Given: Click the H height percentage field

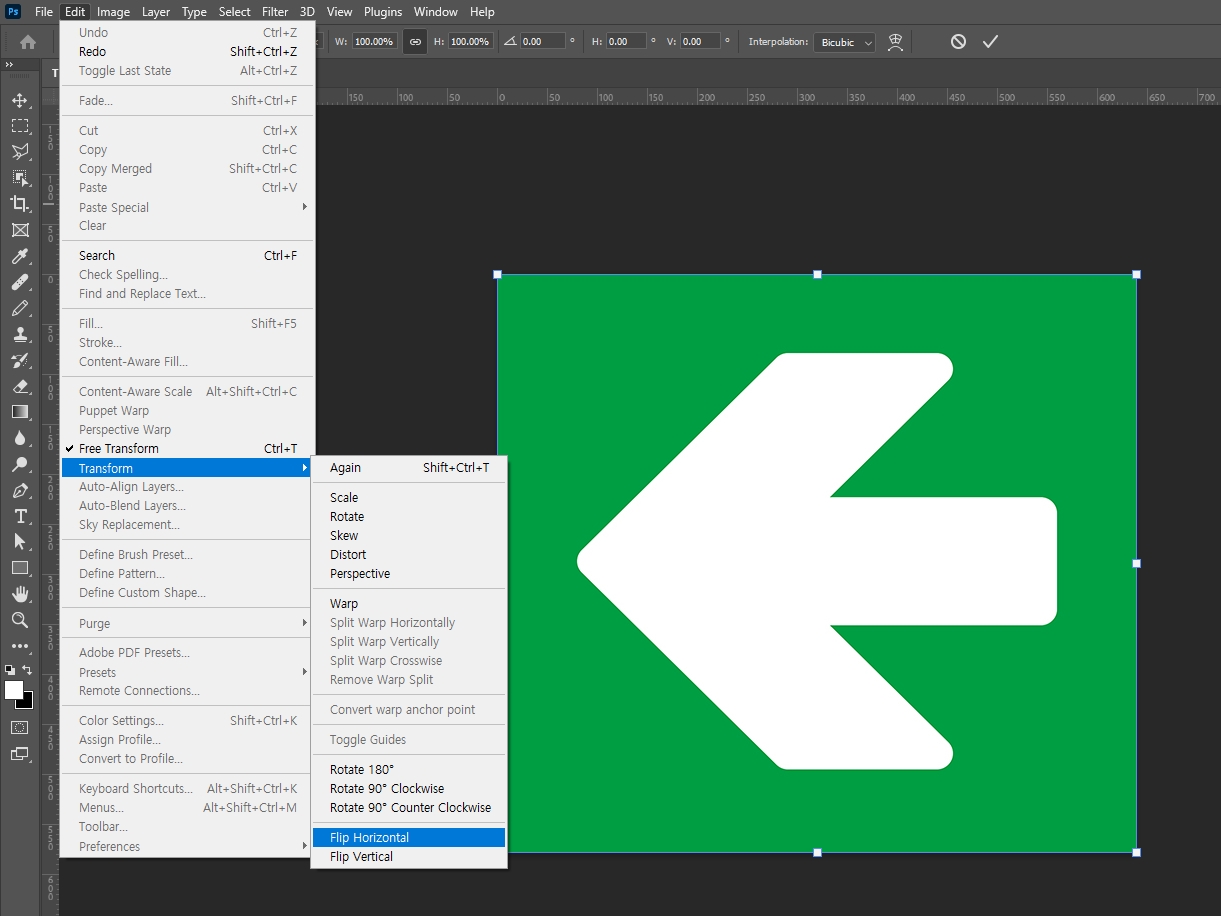Looking at the screenshot, I should pos(470,42).
